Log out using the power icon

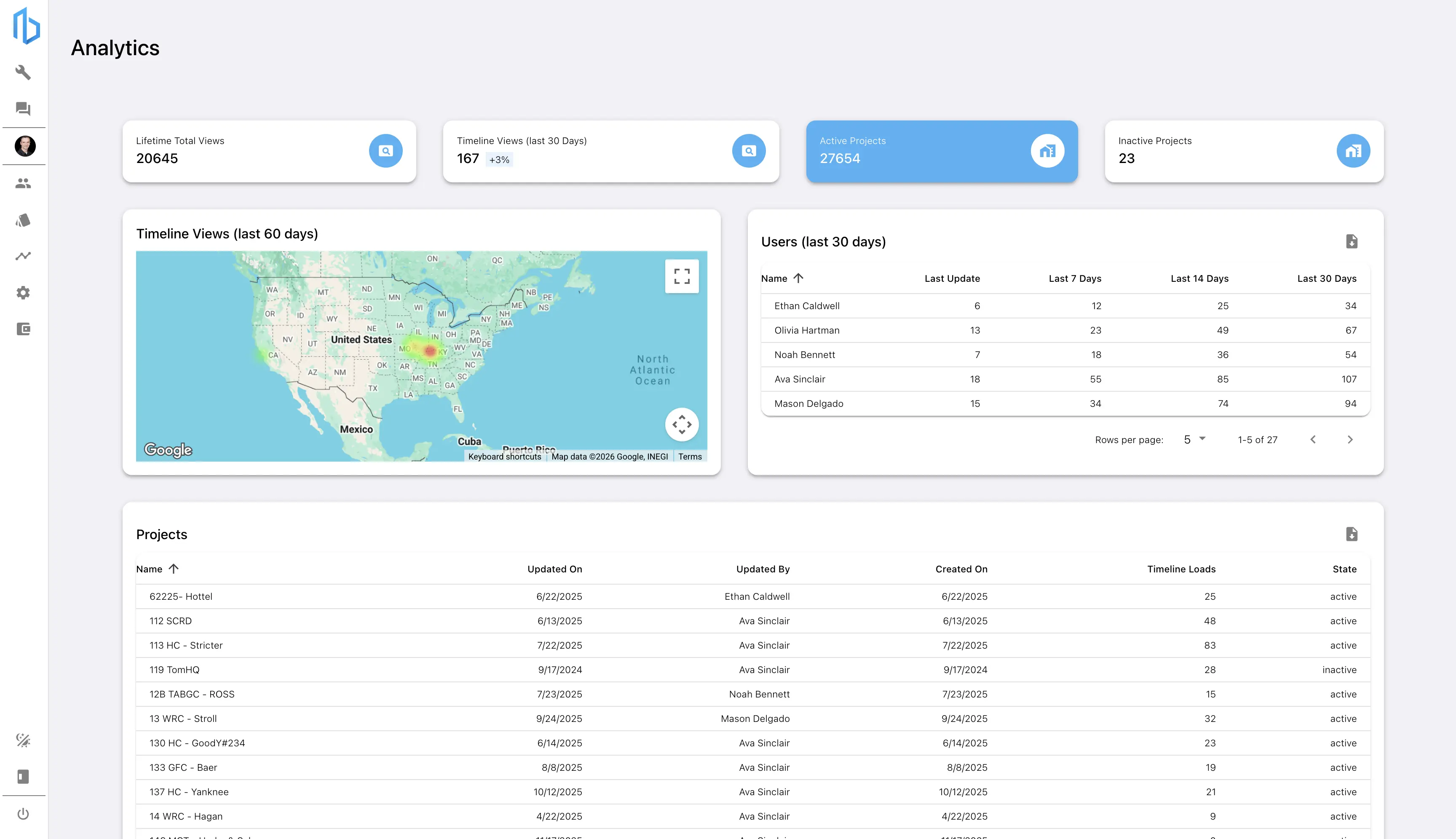(x=23, y=813)
